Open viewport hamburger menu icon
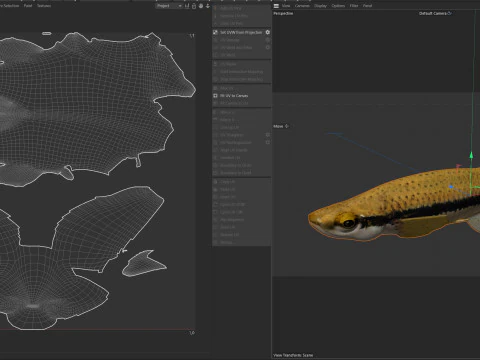The width and height of the screenshot is (480, 360). click(276, 6)
